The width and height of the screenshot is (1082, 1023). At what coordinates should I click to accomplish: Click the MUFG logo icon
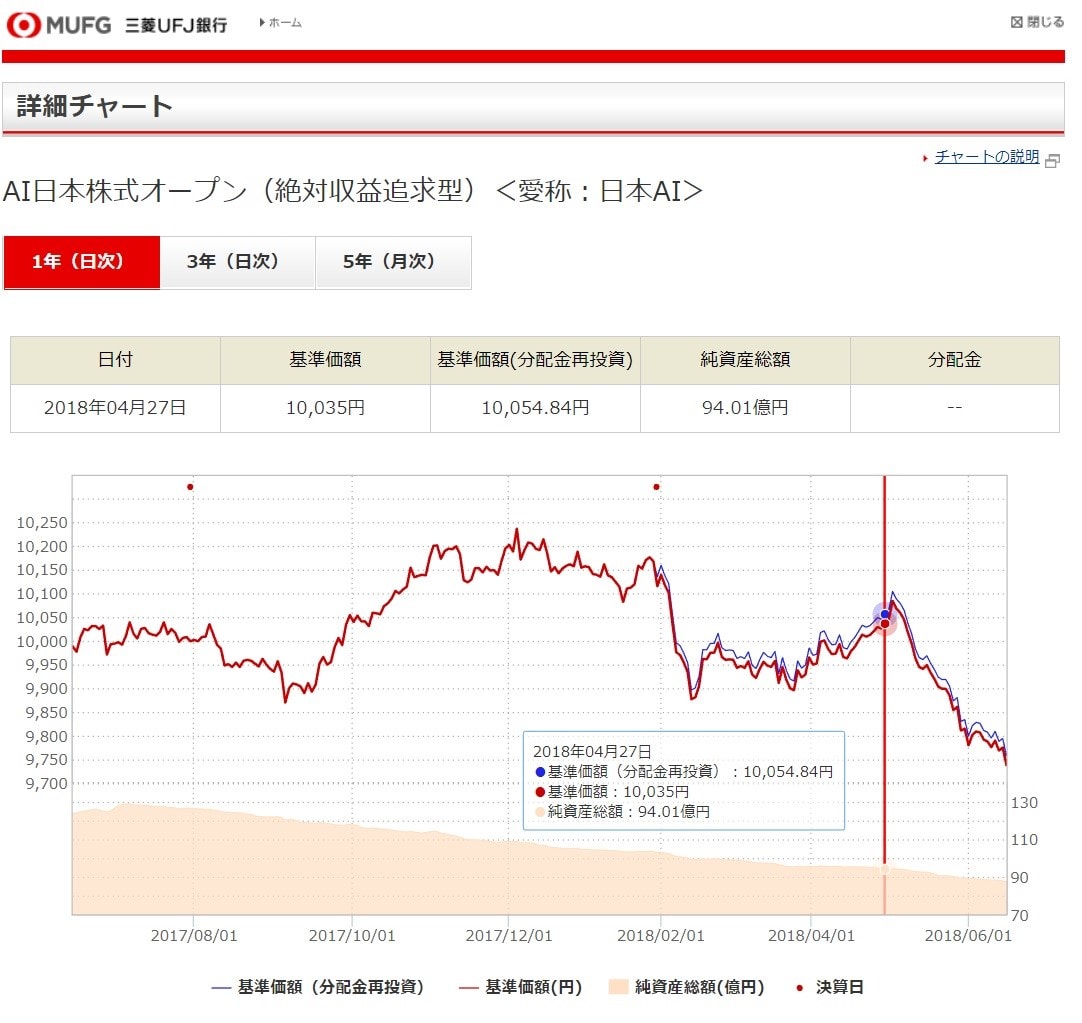point(23,24)
